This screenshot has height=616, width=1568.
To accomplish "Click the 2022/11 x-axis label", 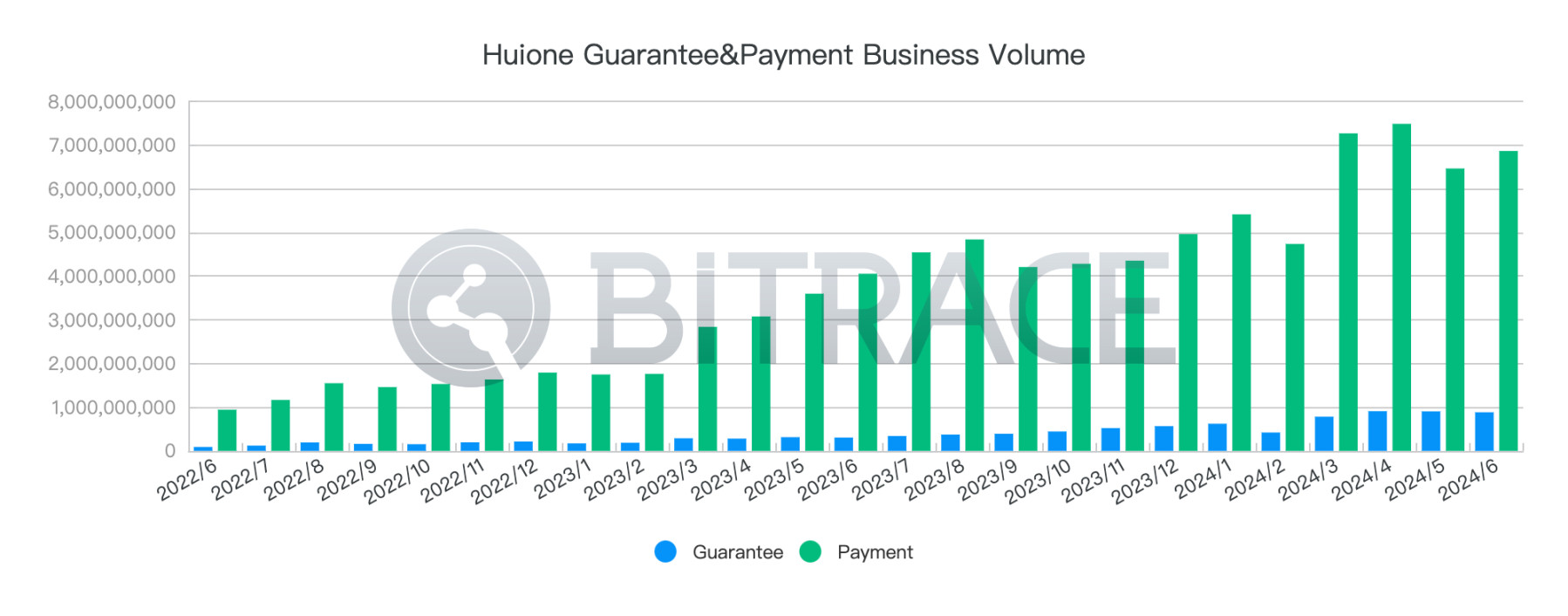I will pos(452,480).
